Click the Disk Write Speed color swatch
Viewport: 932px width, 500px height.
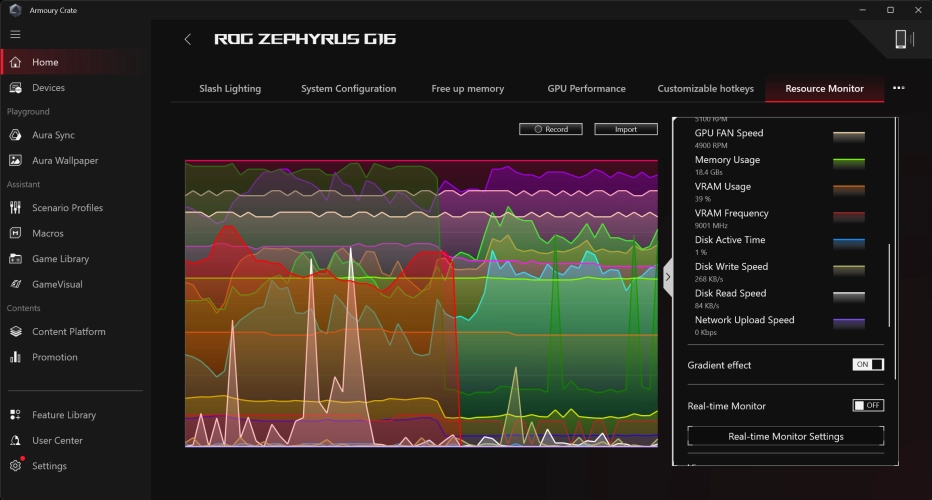(x=849, y=271)
